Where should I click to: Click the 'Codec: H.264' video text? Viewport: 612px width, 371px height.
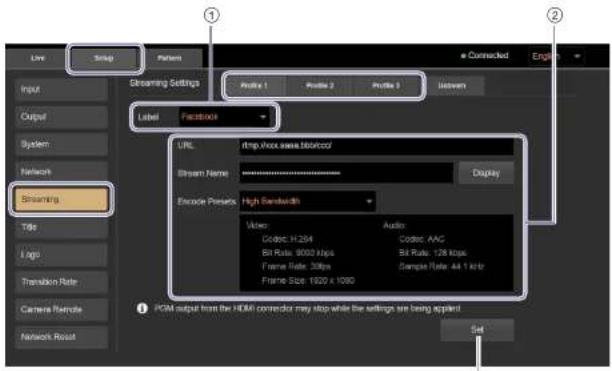point(287,239)
